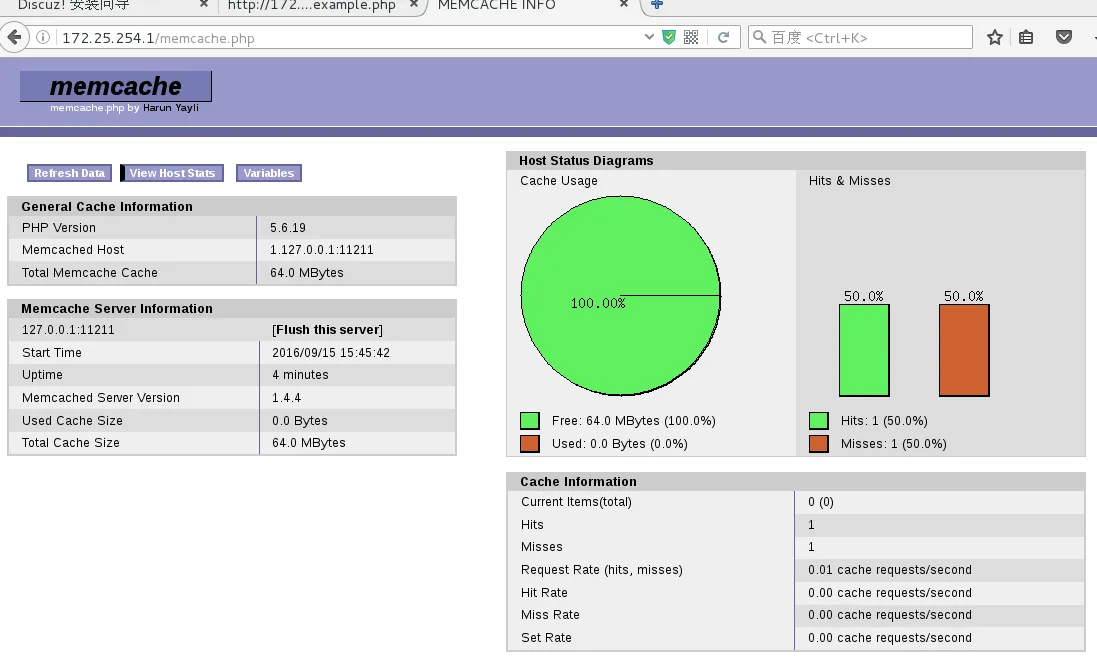Close the Discuz! tab
This screenshot has height=658, width=1097.
click(x=204, y=4)
